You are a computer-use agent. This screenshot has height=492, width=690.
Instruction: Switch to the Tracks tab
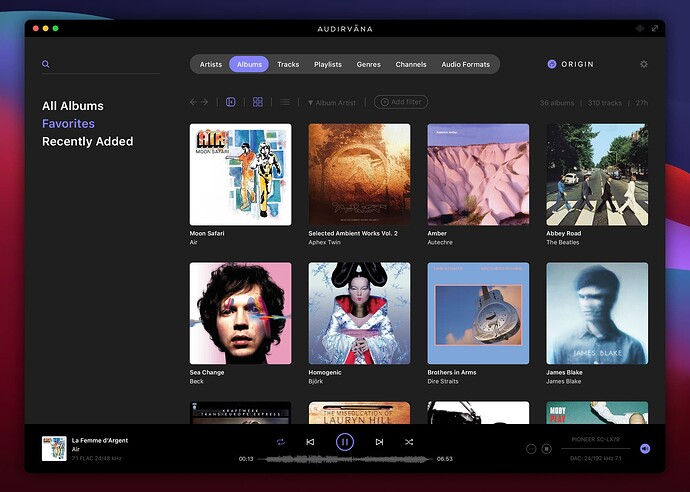click(x=288, y=64)
